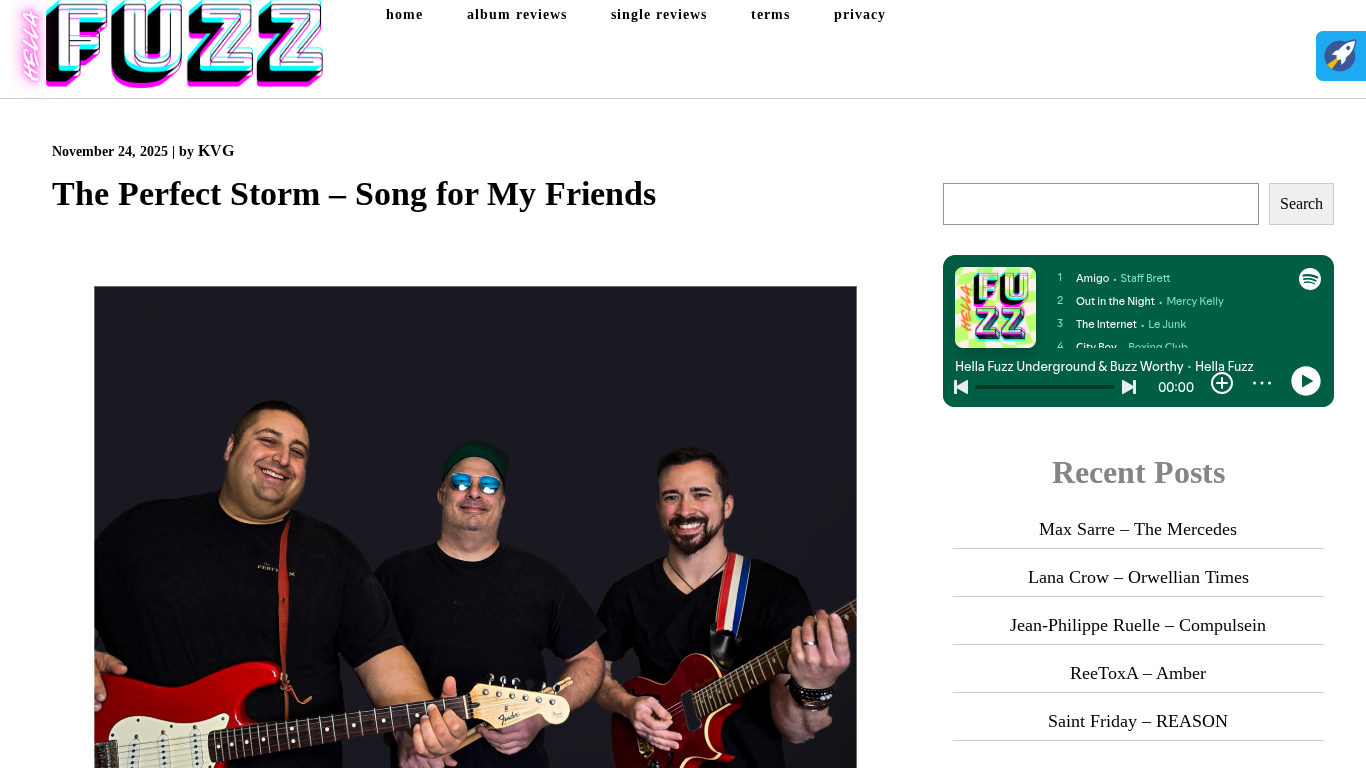The image size is (1366, 768).
Task: Seek within the Spotify progress bar
Action: (1045, 387)
